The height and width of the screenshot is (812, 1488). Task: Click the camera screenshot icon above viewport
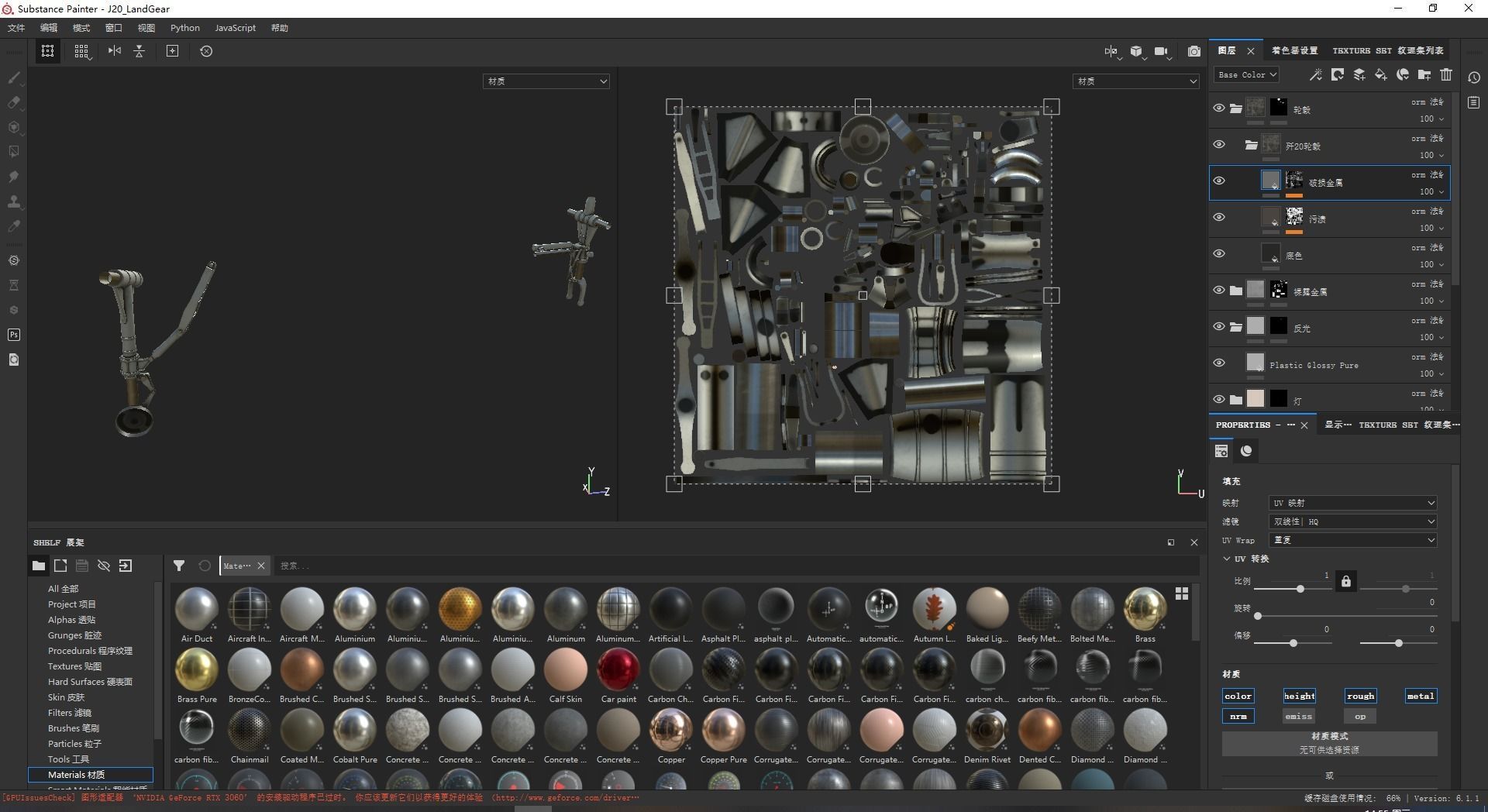(x=1193, y=51)
